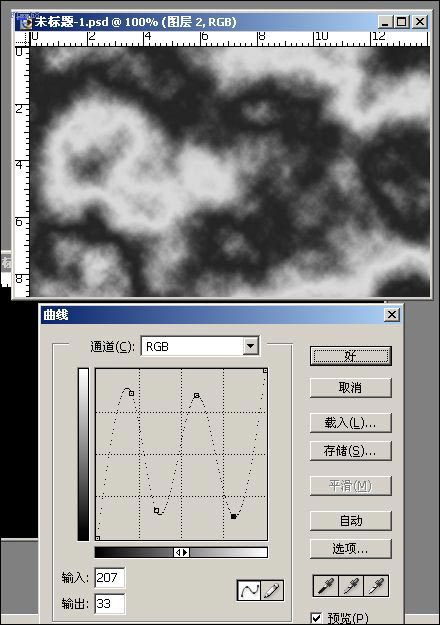Toggle the gradient direction arrows below grid

pos(181,552)
